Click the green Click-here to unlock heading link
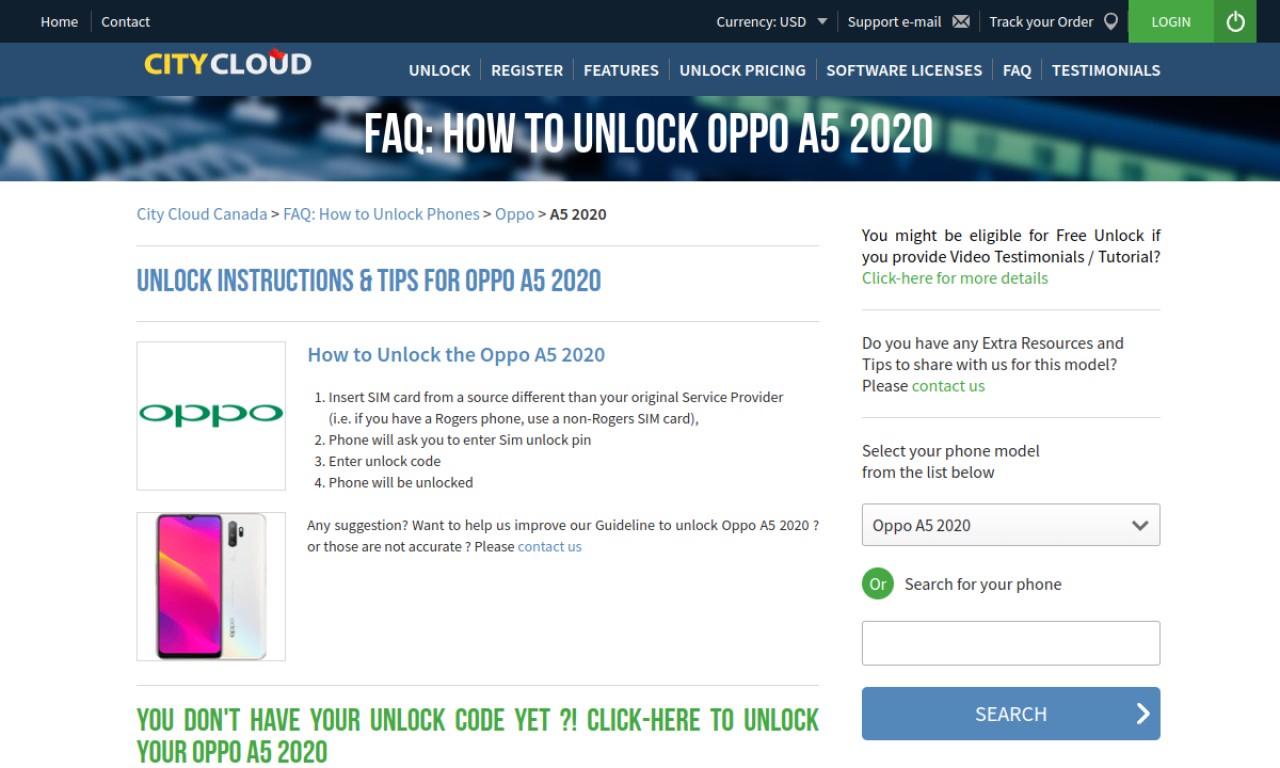The height and width of the screenshot is (768, 1280). click(x=478, y=735)
